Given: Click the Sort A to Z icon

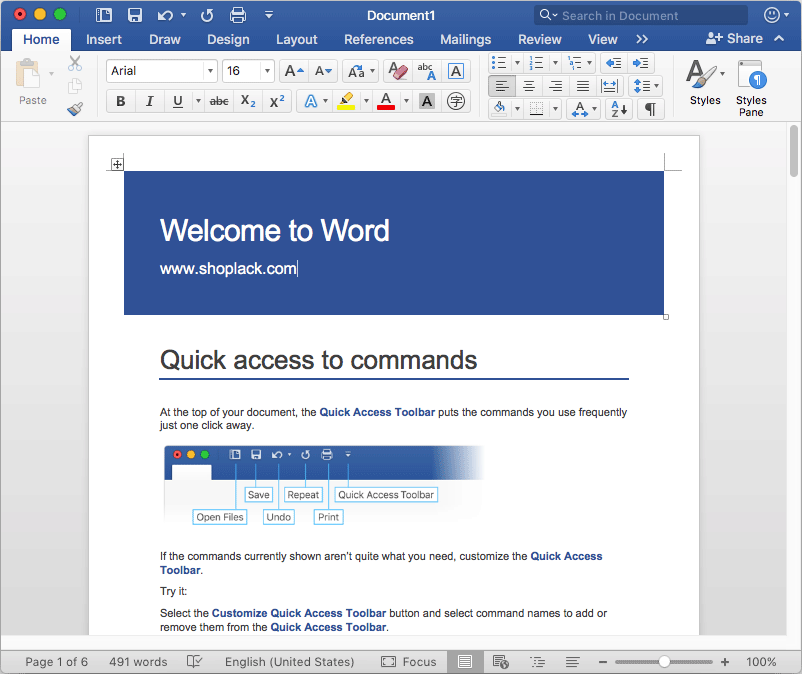Looking at the screenshot, I should (x=619, y=109).
